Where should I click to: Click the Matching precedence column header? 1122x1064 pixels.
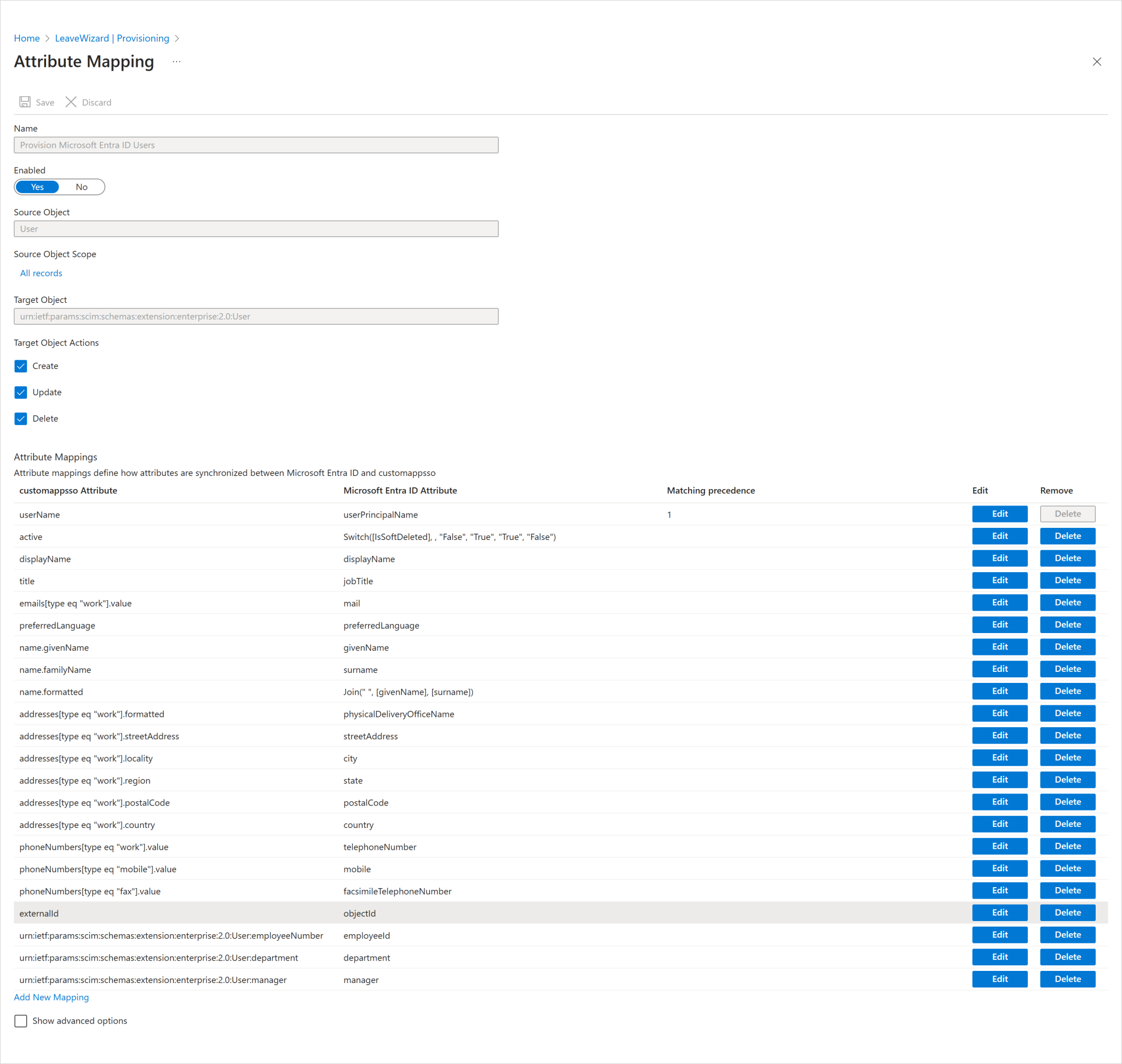711,491
